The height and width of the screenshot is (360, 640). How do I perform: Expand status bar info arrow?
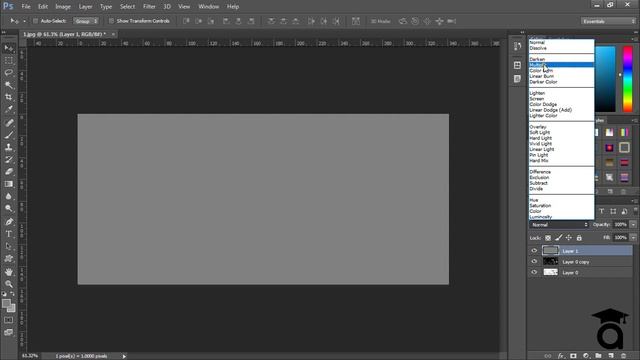pos(124,356)
